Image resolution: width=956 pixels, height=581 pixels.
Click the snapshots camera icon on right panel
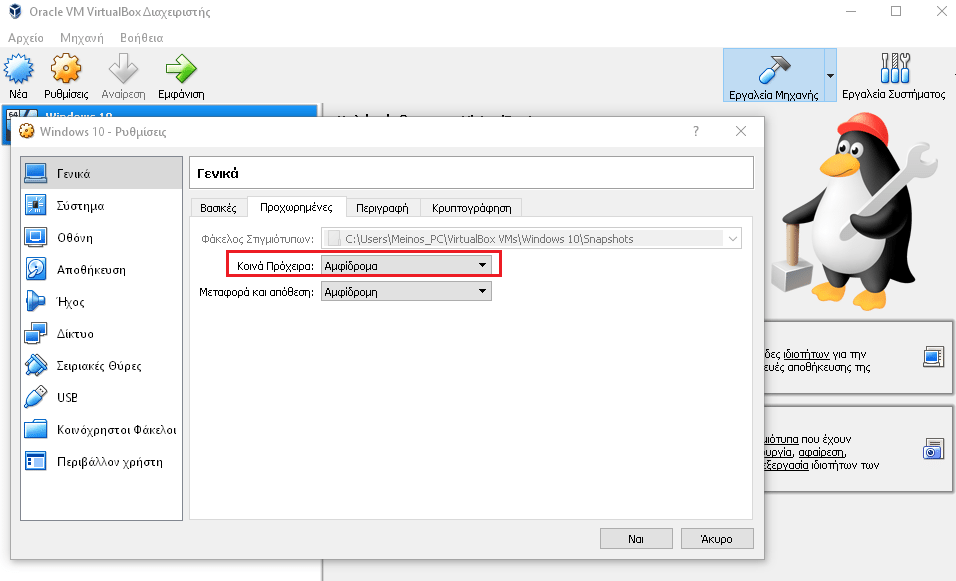coord(933,449)
